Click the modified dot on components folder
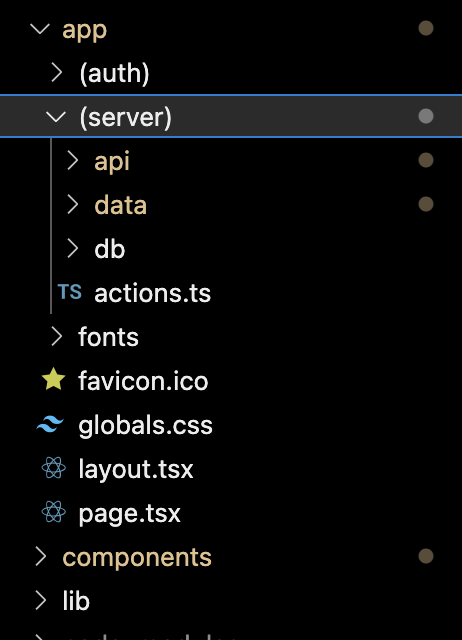Viewport: 462px width, 640px height. (x=426, y=556)
